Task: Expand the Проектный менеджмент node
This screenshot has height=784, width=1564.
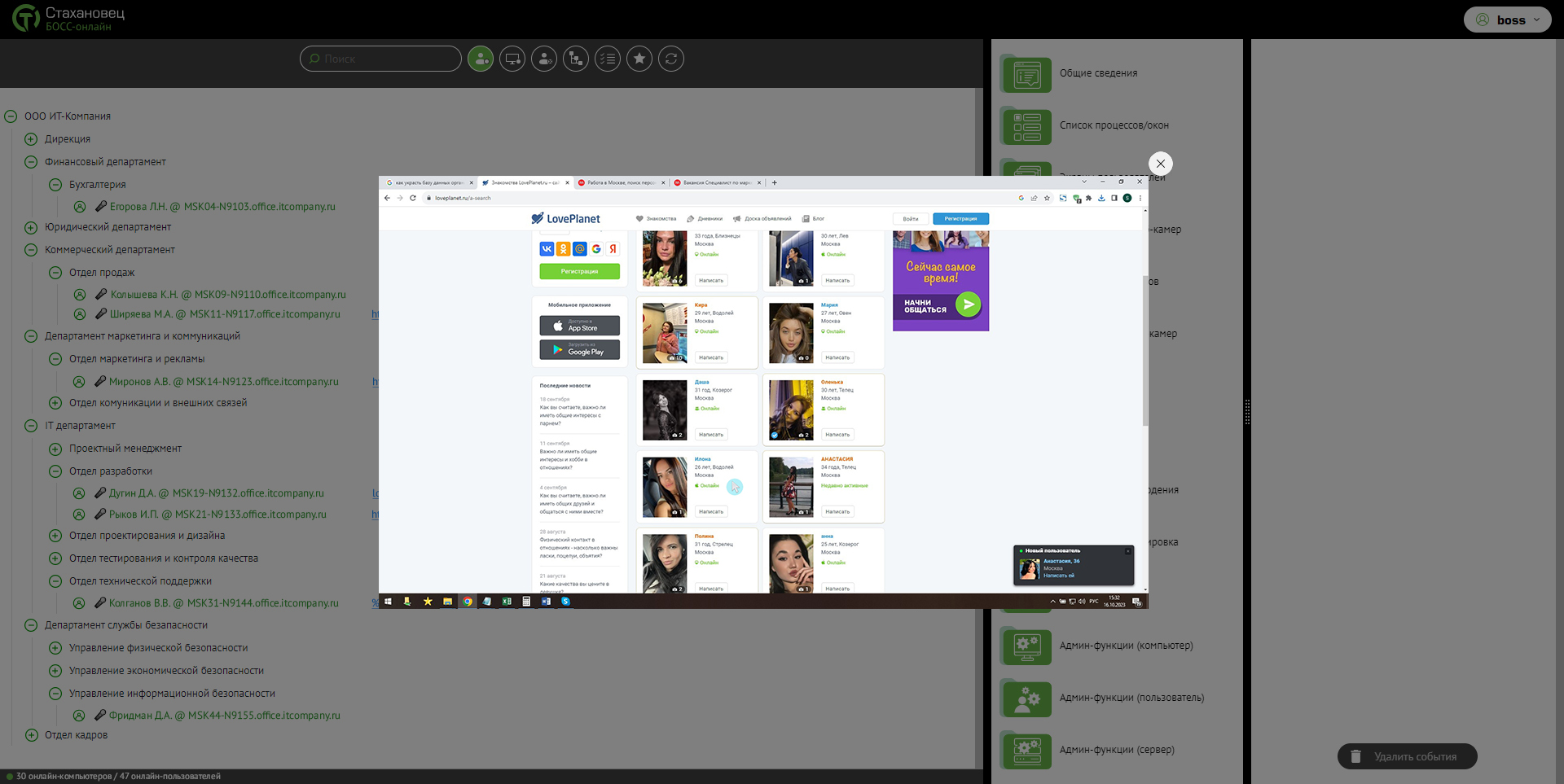Action: click(55, 449)
